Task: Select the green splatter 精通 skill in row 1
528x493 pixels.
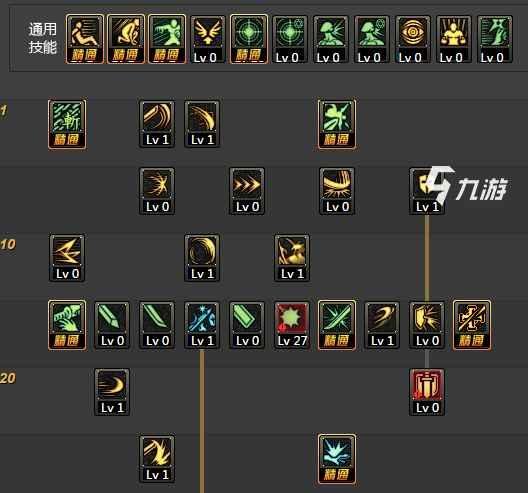Action: click(x=337, y=124)
